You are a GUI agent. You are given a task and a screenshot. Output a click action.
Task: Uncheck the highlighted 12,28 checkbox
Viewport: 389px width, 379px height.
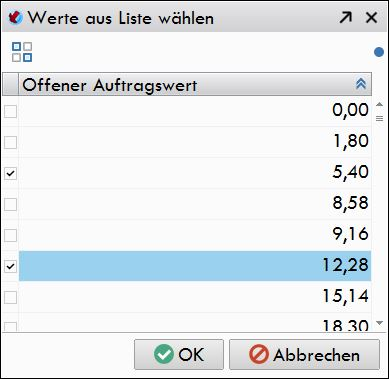pos(10,266)
